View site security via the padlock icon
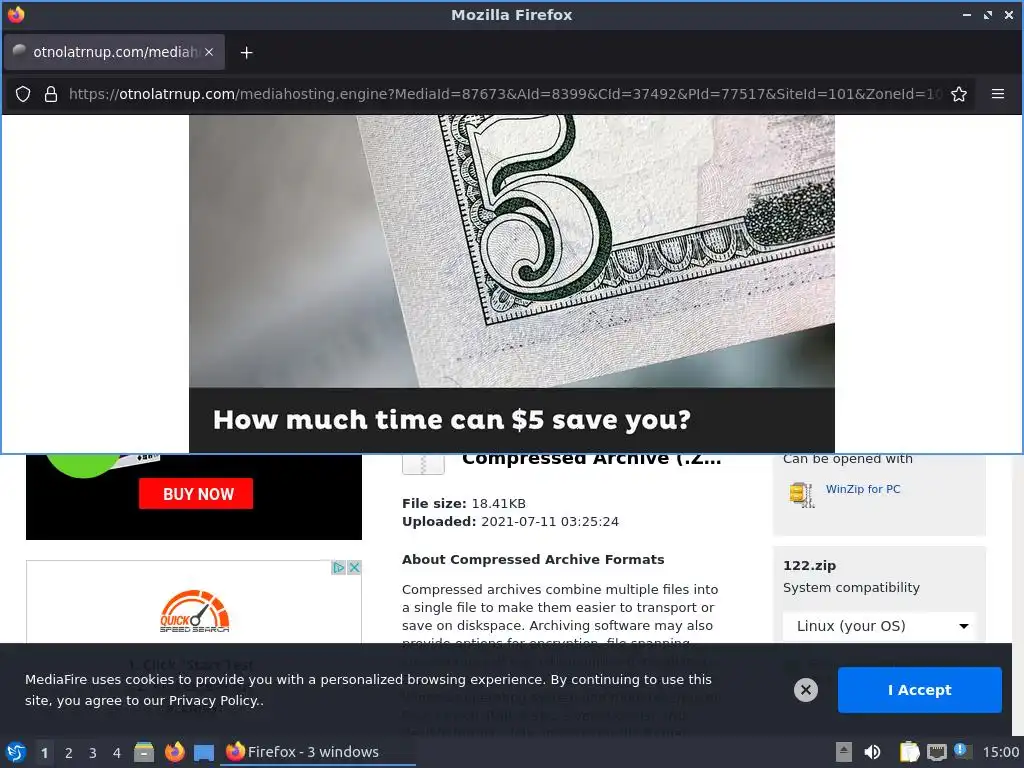This screenshot has width=1024, height=768. pyautogui.click(x=51, y=94)
